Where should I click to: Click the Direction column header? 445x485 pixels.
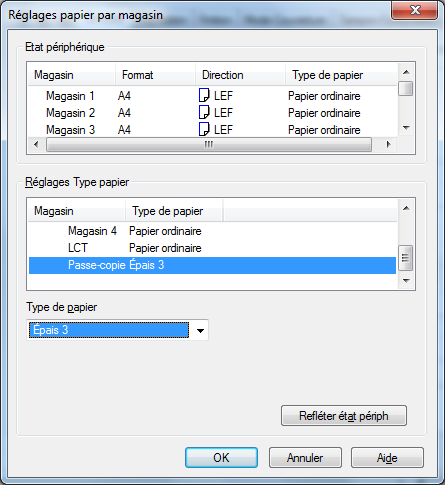pyautogui.click(x=240, y=75)
